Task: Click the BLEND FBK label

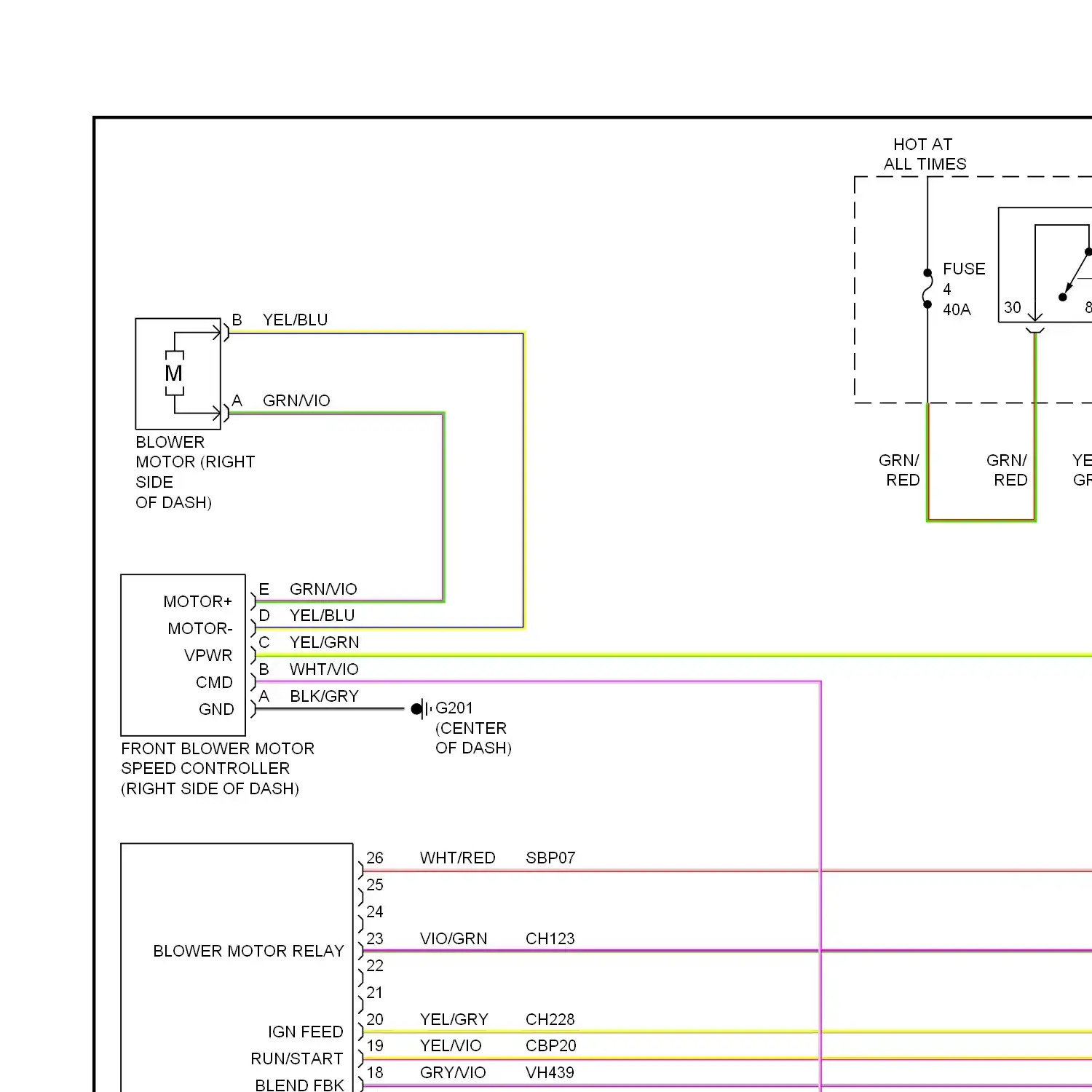Action: (x=299, y=1085)
